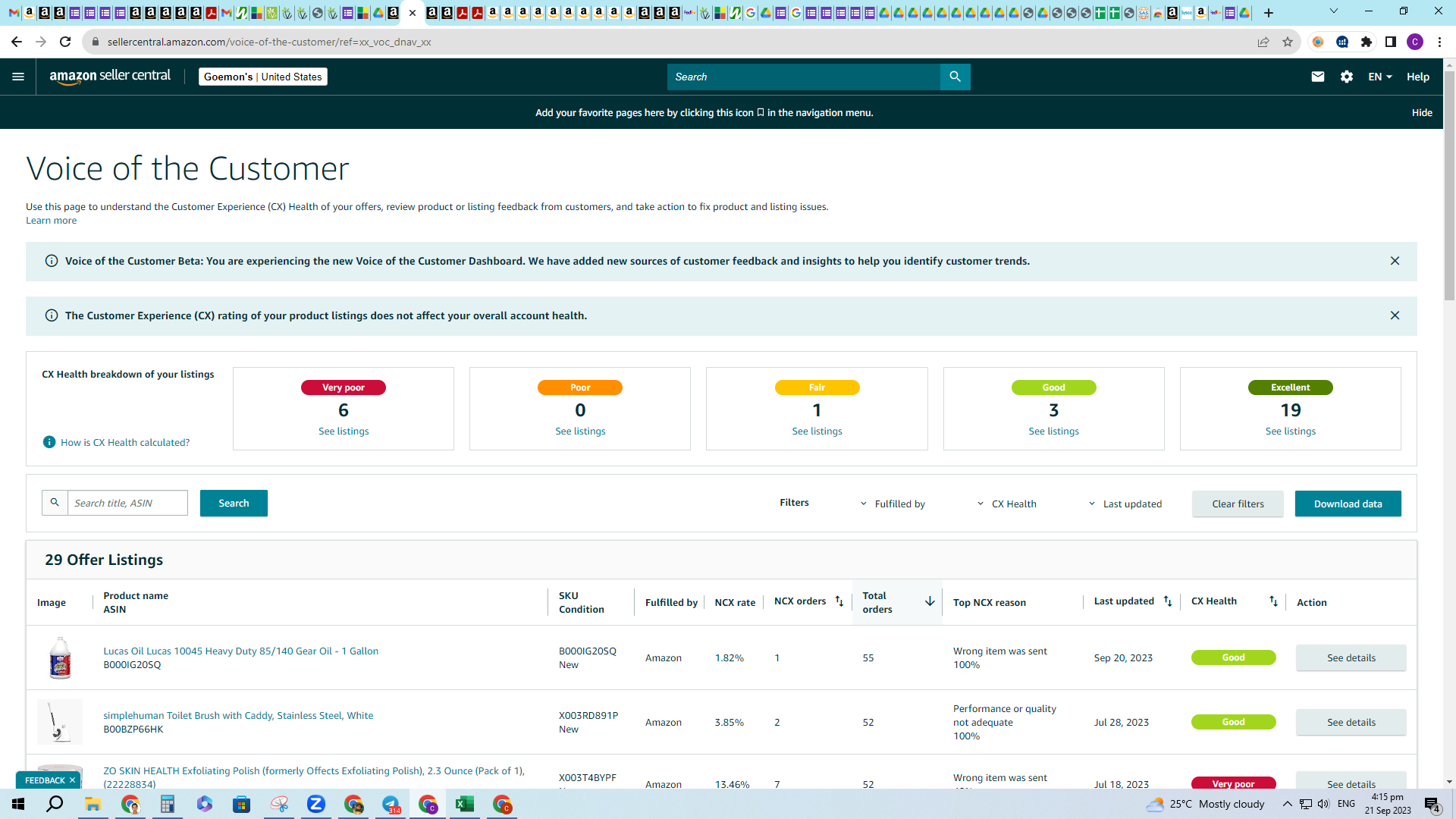This screenshot has width=1456, height=819.
Task: Dismiss the CX rating account health banner
Action: pos(1395,315)
